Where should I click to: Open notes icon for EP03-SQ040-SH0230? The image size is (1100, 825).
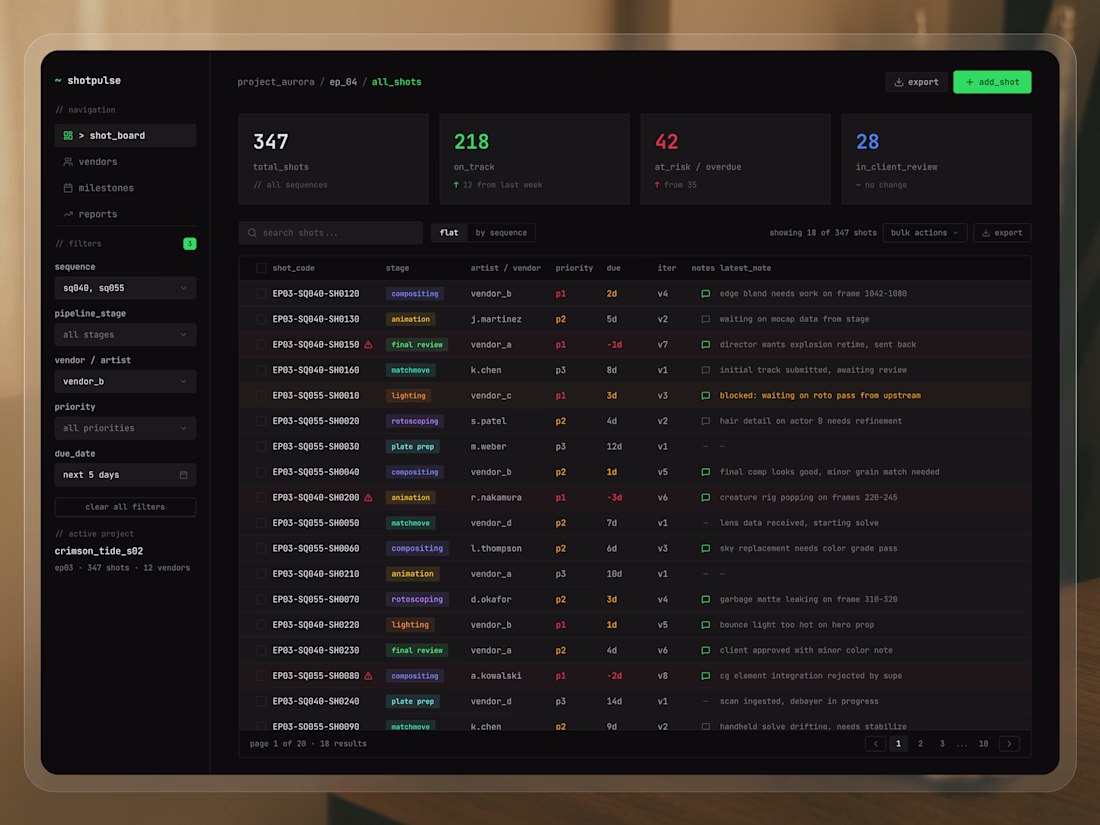(x=706, y=650)
